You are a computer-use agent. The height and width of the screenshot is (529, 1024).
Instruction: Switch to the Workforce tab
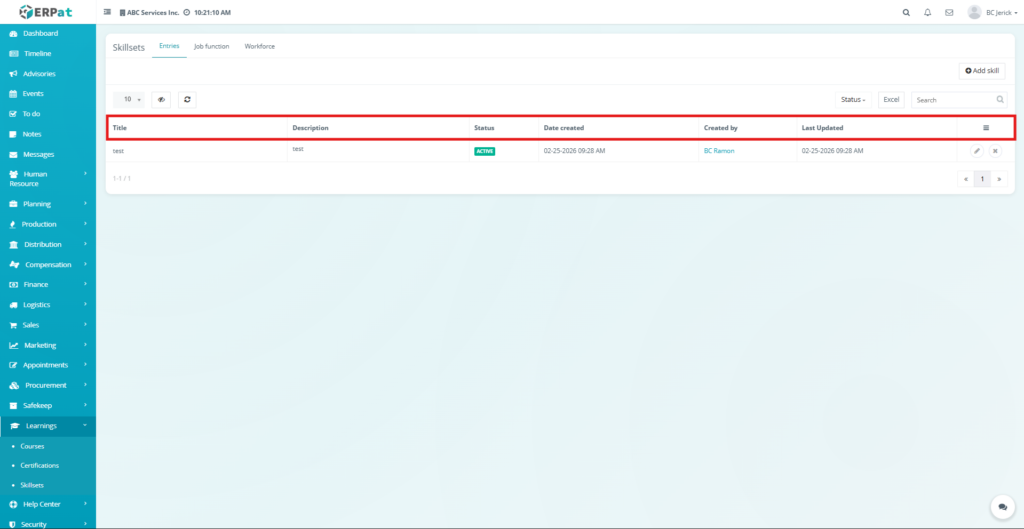point(259,47)
